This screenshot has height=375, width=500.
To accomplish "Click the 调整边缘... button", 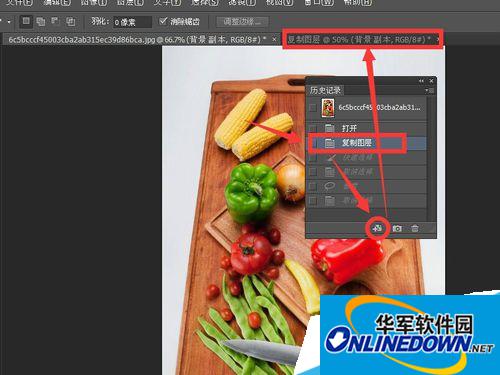I will (x=242, y=22).
